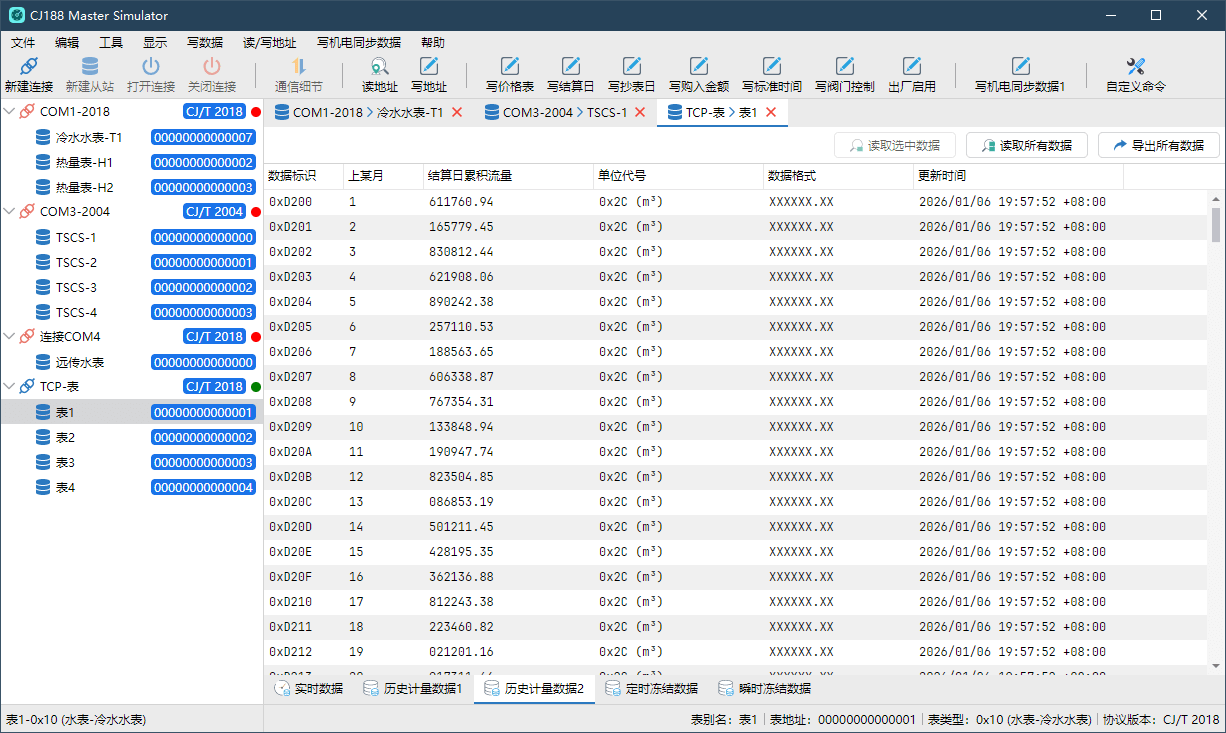The height and width of the screenshot is (733, 1226).
Task: Click the 写价格表 toolbar icon
Action: click(509, 67)
